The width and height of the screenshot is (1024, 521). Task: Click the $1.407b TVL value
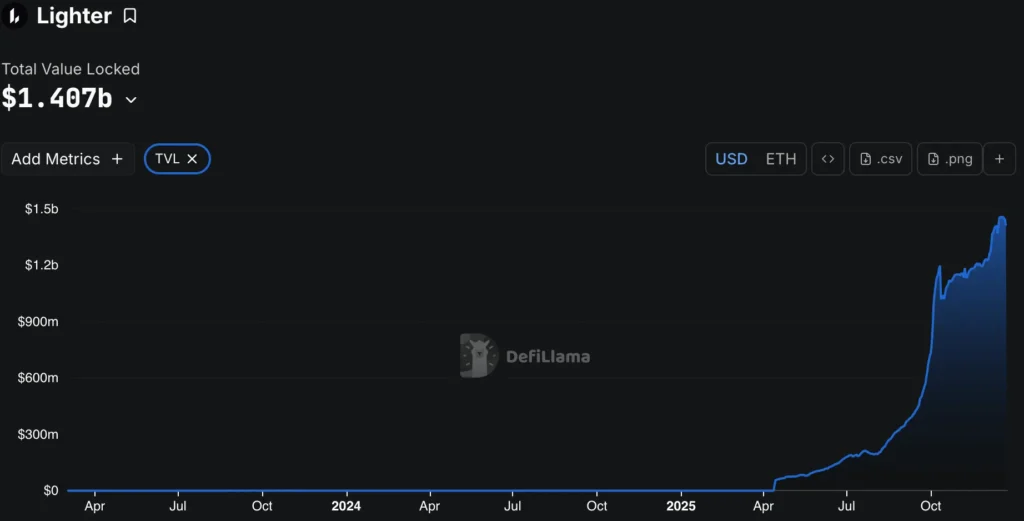[x=57, y=98]
